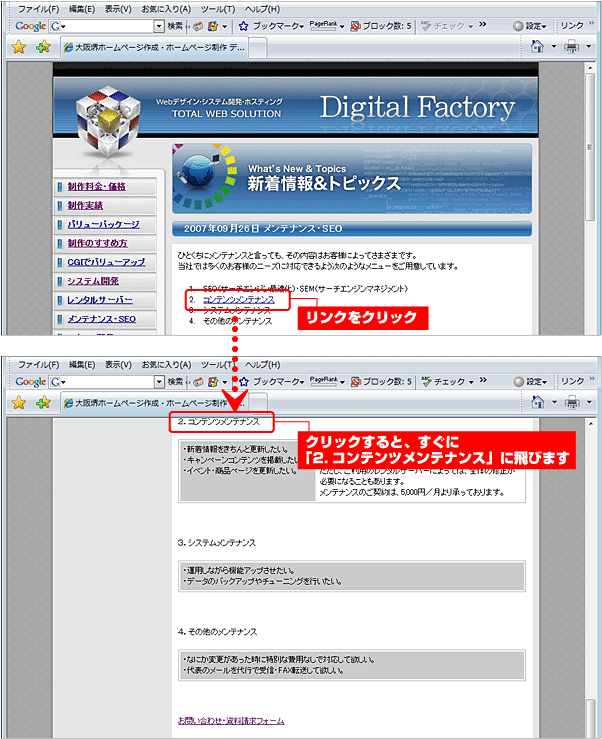
Task: Click the Digital Factory header banner title
Action: 417,107
